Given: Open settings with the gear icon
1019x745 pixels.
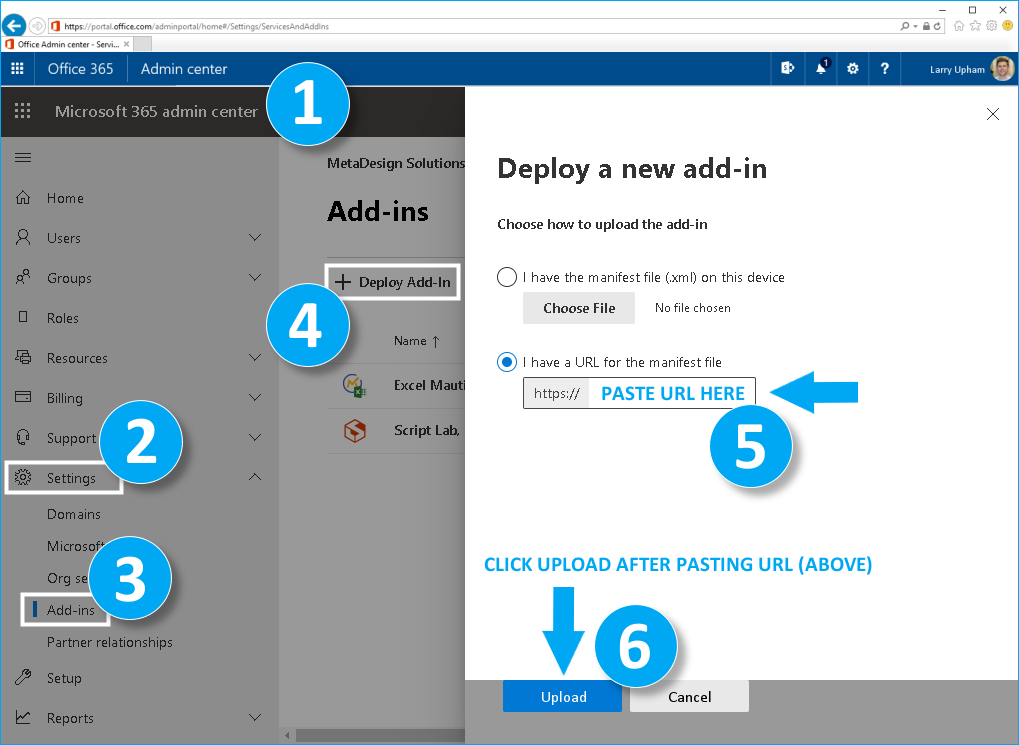Looking at the screenshot, I should pos(852,68).
